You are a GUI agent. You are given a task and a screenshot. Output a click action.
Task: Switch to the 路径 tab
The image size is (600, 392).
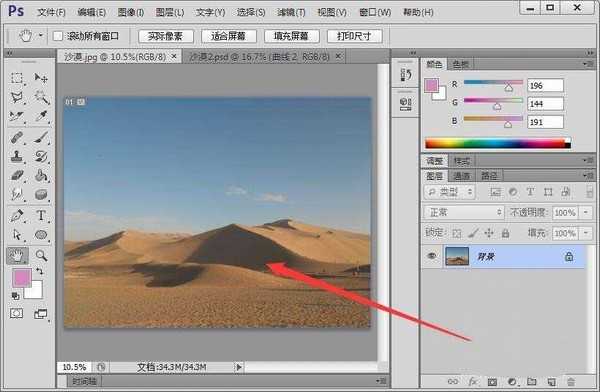click(489, 176)
